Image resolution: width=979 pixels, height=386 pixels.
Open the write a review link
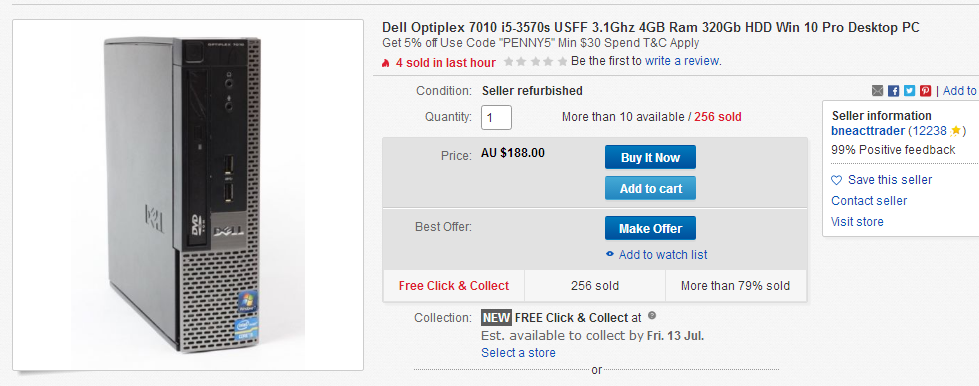tap(682, 61)
